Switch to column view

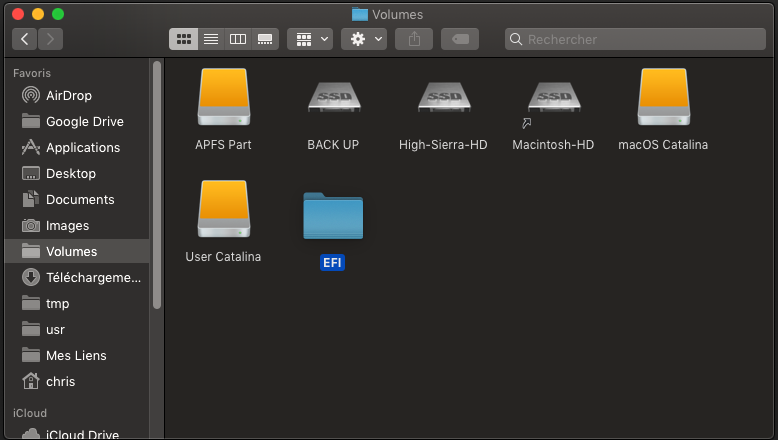(x=238, y=39)
